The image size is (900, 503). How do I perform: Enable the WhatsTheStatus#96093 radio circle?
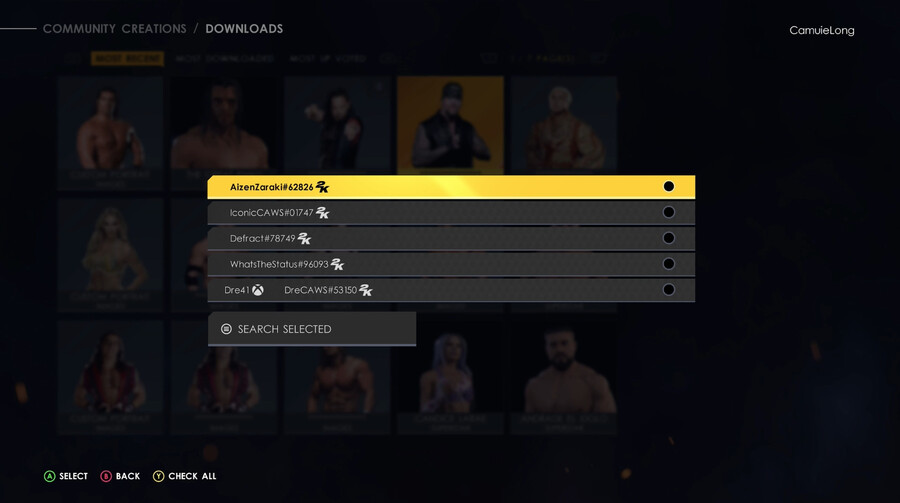point(669,264)
